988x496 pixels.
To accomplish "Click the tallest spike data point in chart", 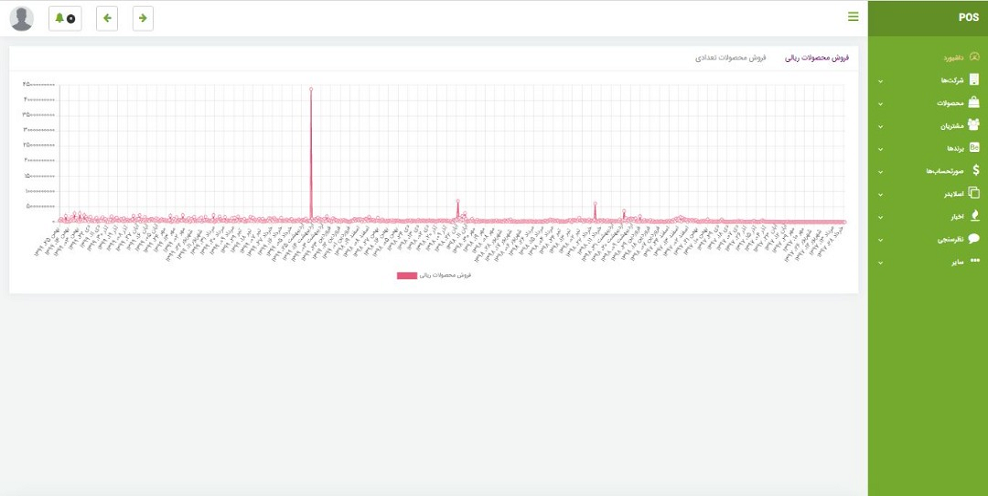I will (311, 89).
